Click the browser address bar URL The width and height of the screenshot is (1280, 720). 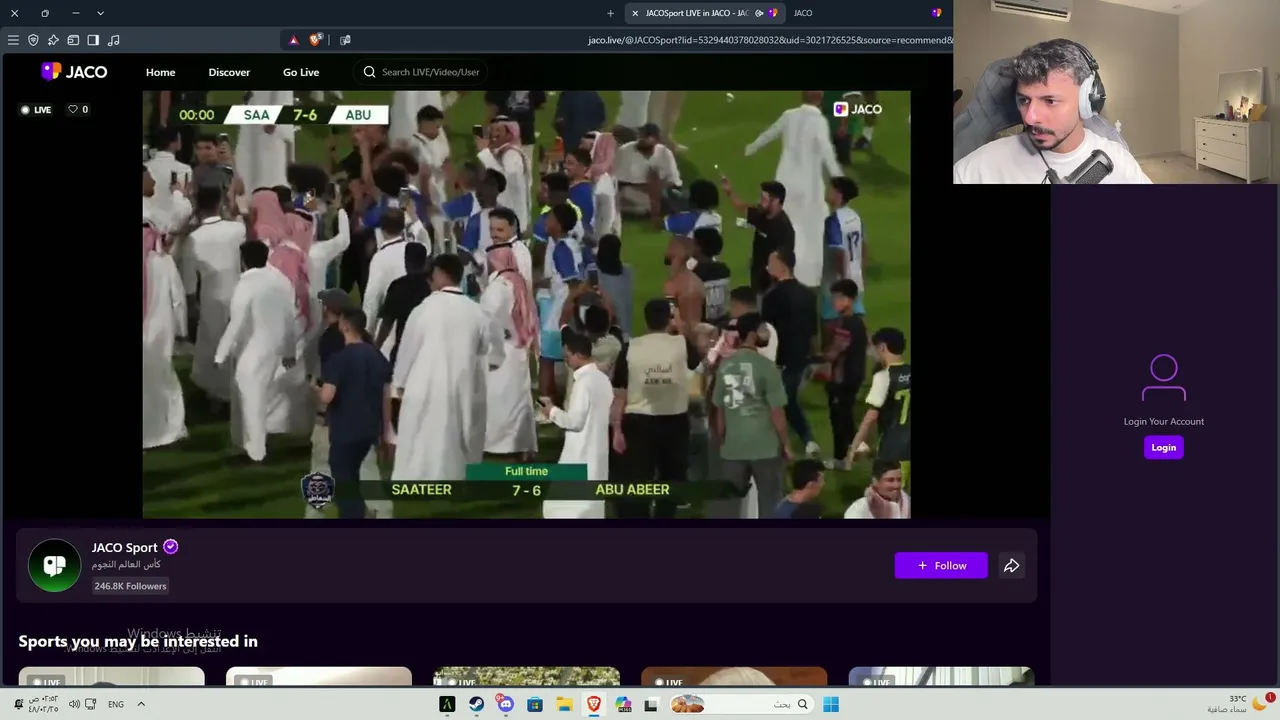pos(770,40)
